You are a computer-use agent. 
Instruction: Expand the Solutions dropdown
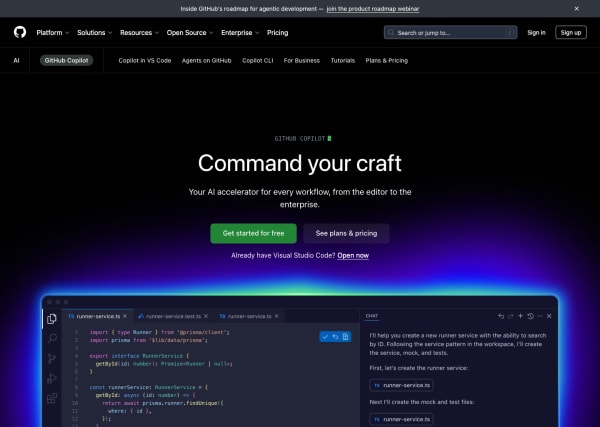pos(95,33)
